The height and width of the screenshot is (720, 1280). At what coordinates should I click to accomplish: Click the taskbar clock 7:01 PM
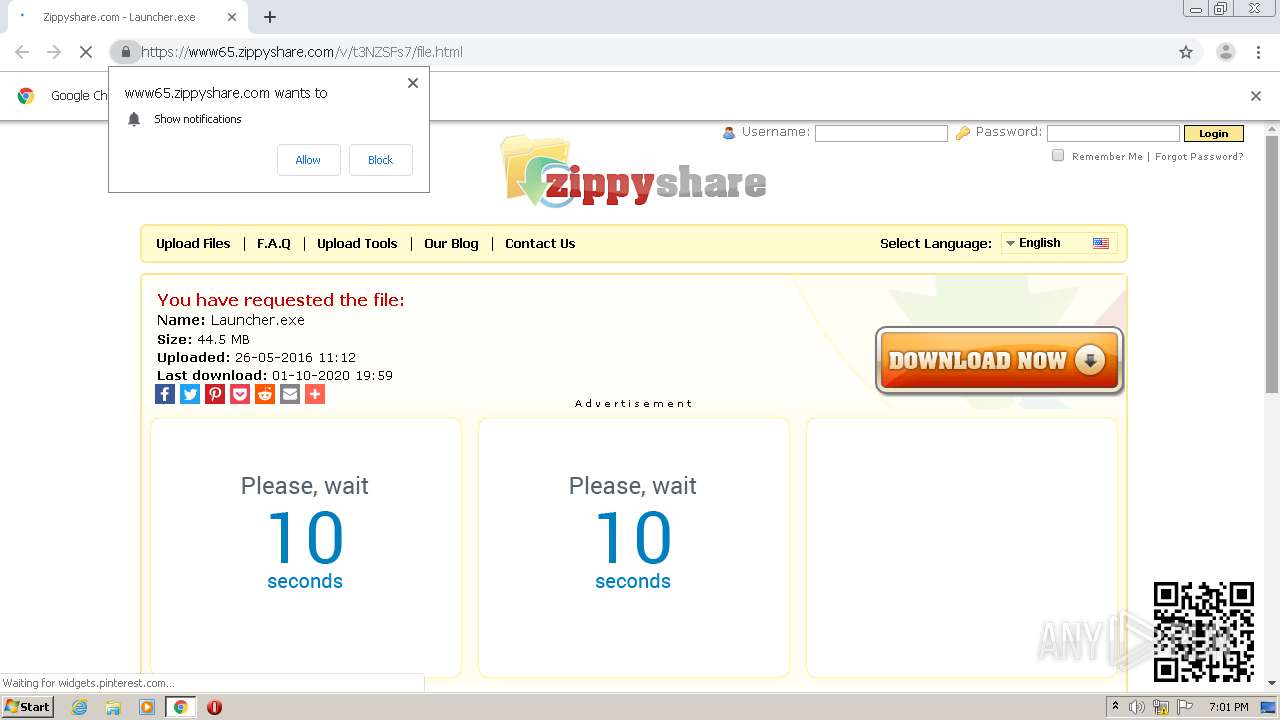(x=1228, y=707)
